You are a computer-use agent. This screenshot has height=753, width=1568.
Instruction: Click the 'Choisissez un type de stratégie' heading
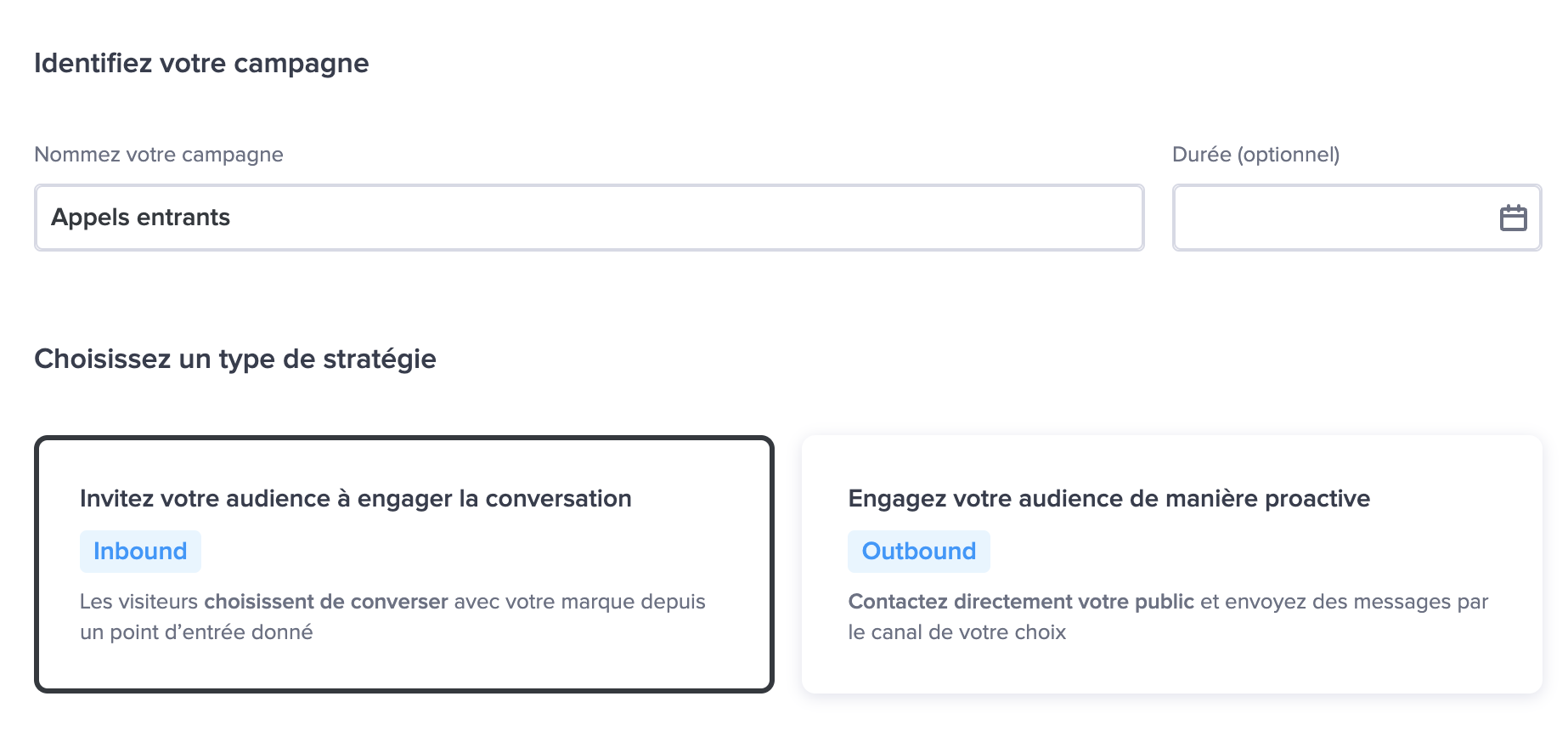[235, 360]
